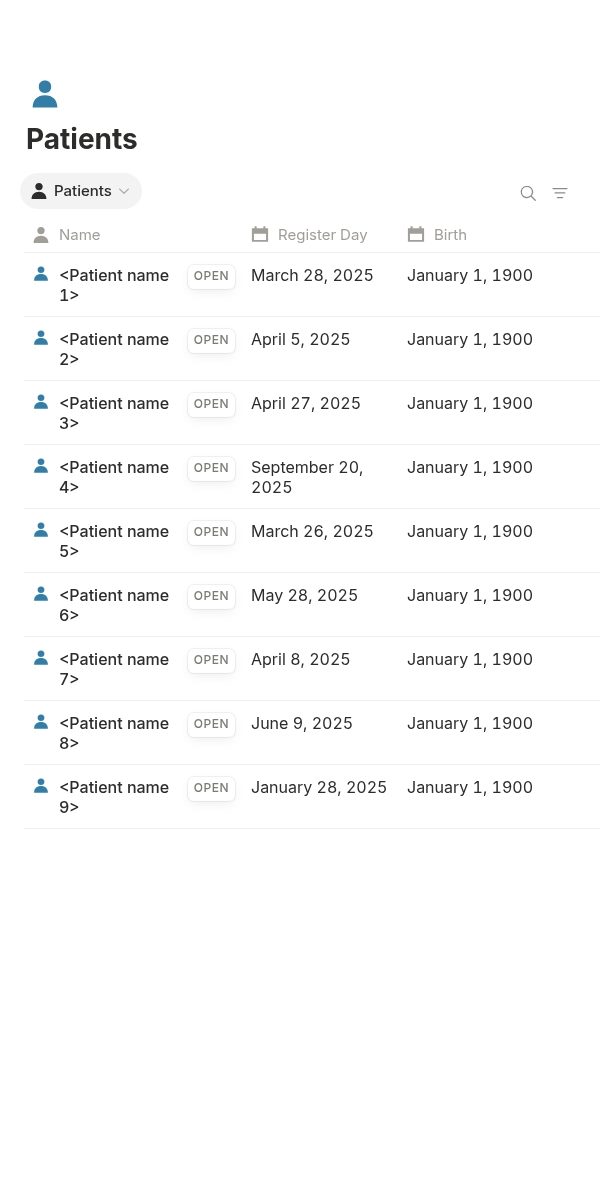Click the calendar icon in Birth header

[416, 234]
